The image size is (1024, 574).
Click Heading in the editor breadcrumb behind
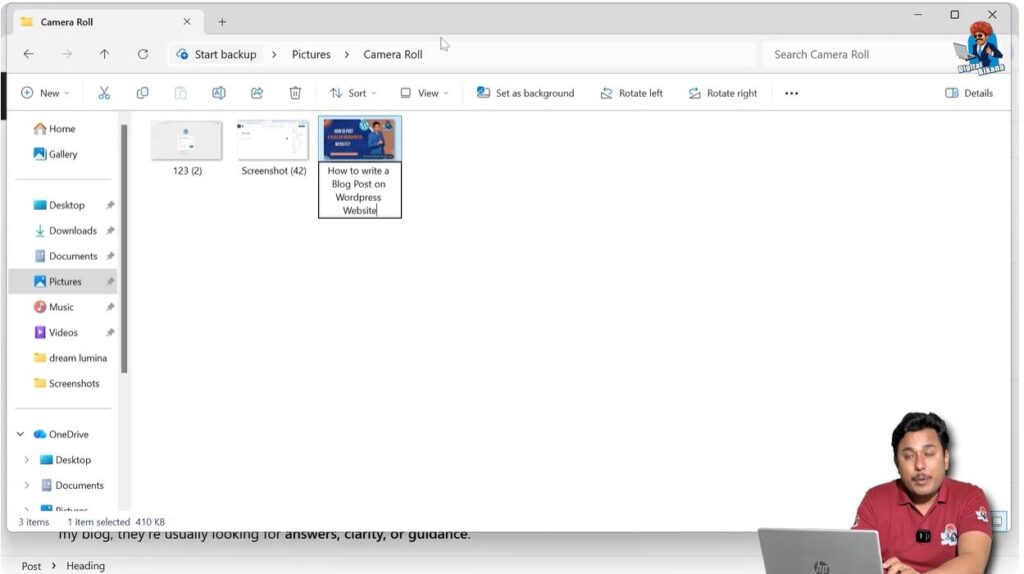(86, 566)
